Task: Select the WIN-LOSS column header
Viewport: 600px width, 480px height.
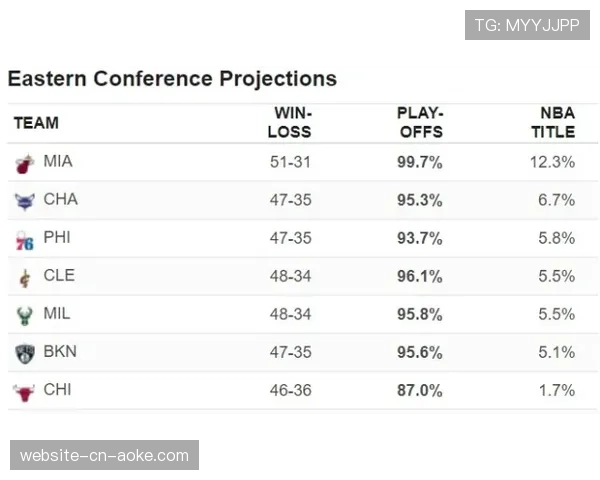Action: pyautogui.click(x=291, y=123)
